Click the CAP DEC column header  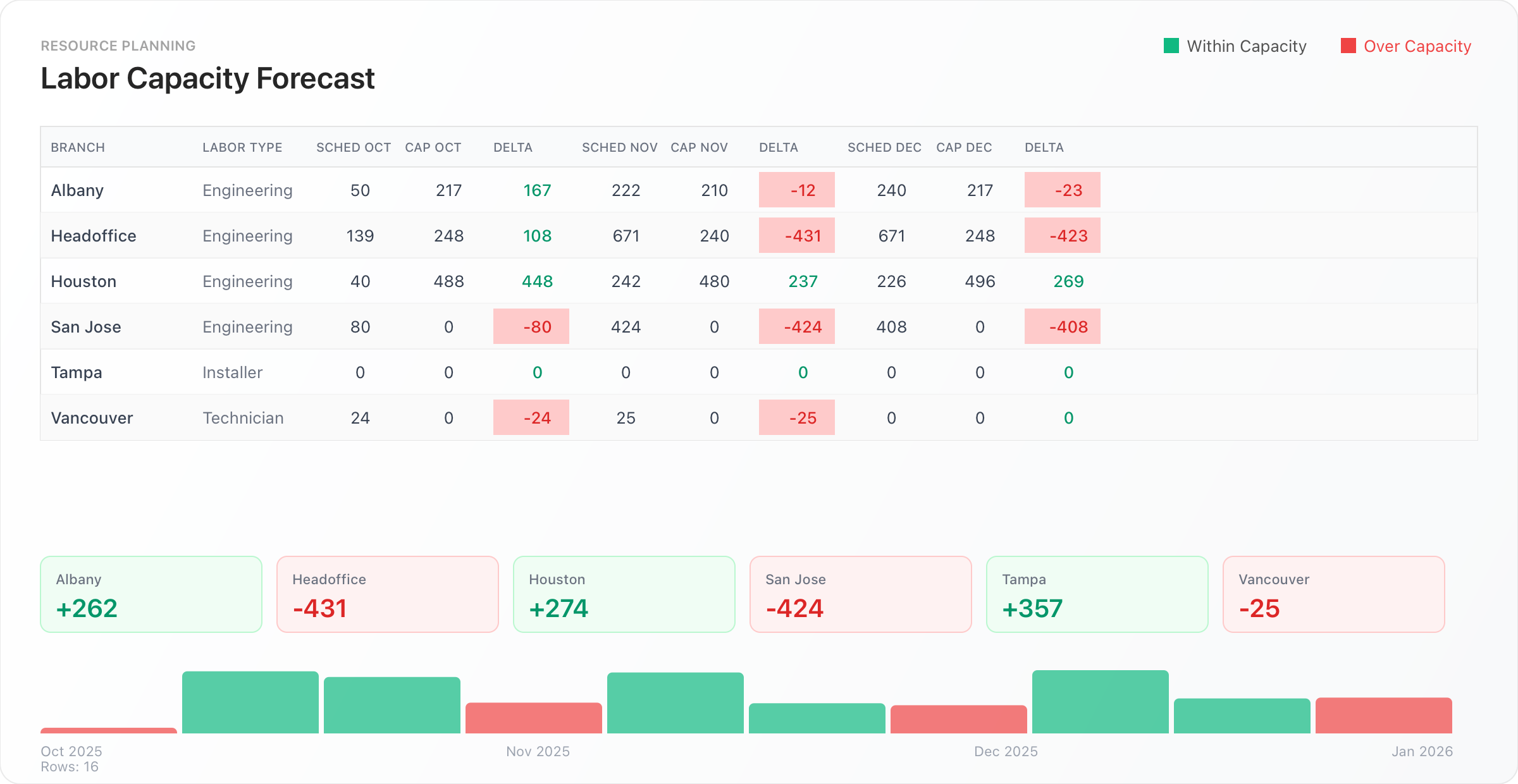(x=963, y=147)
